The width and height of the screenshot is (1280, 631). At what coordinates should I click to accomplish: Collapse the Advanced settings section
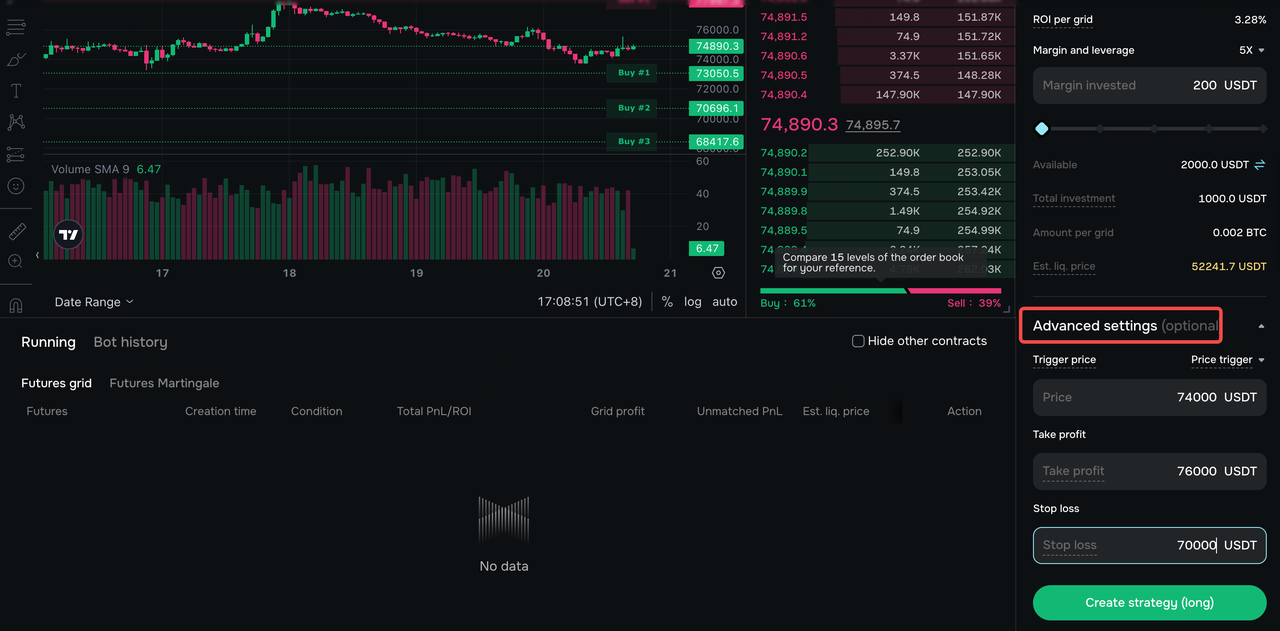coord(1261,326)
